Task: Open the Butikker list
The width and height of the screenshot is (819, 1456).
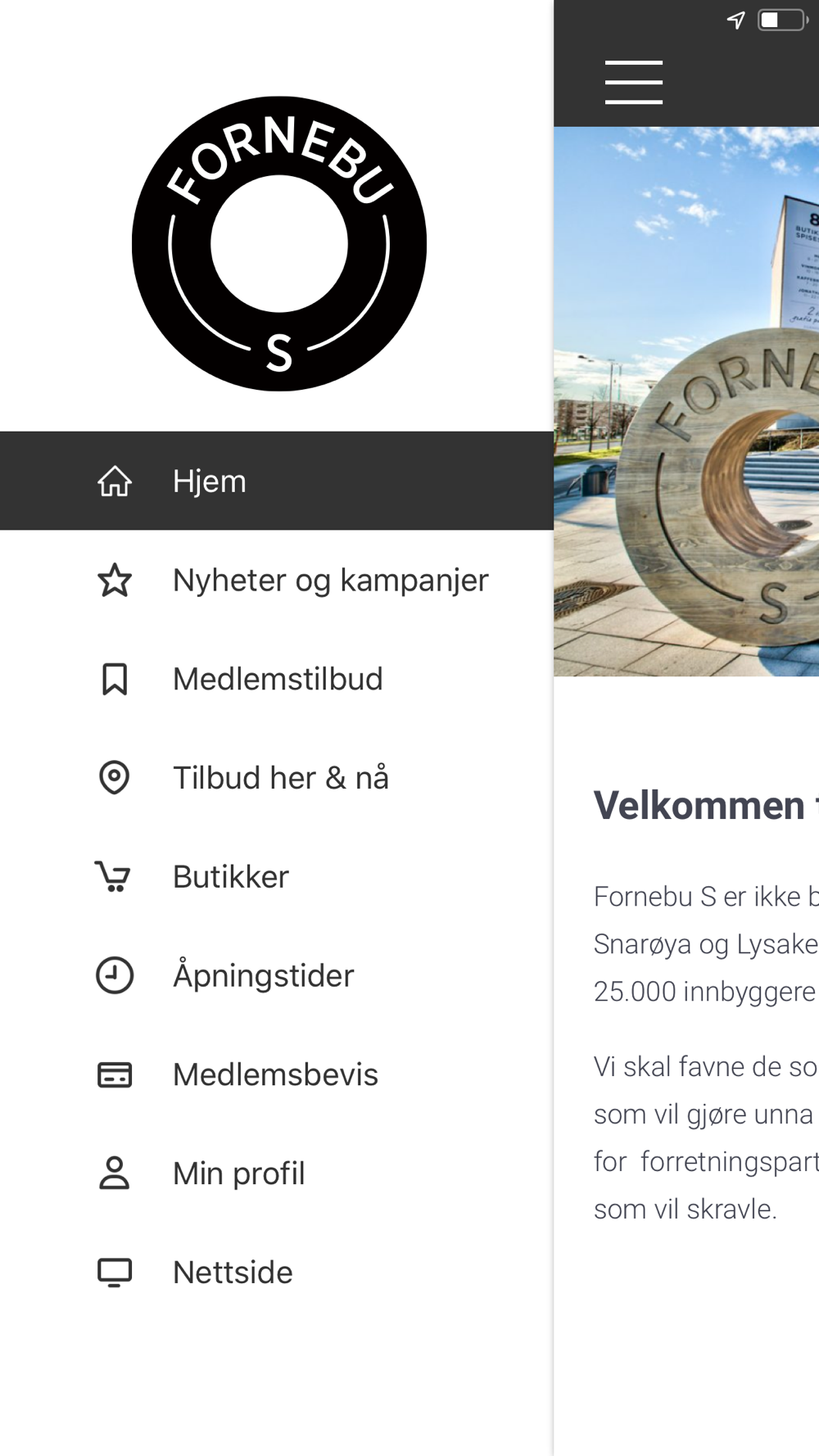Action: click(x=277, y=876)
